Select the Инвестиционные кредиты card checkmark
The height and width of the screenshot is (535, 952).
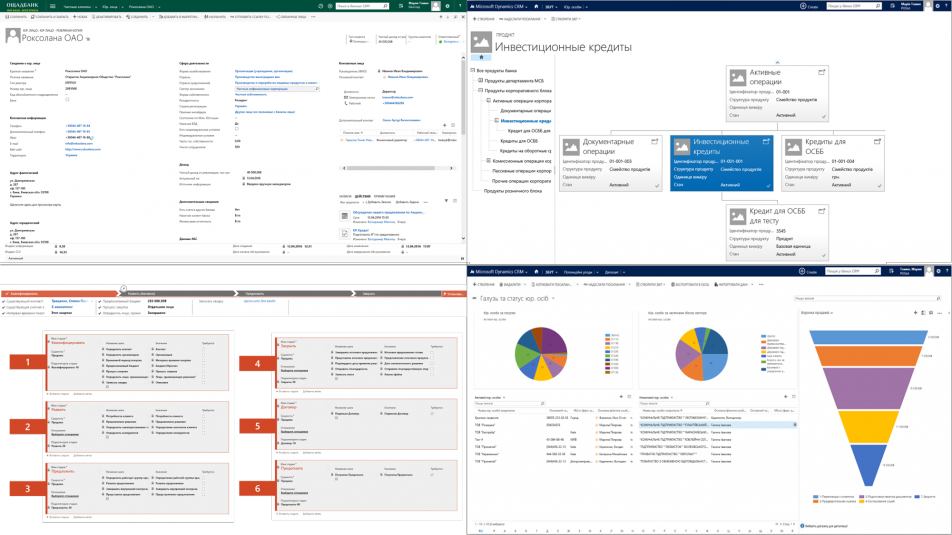tap(769, 185)
